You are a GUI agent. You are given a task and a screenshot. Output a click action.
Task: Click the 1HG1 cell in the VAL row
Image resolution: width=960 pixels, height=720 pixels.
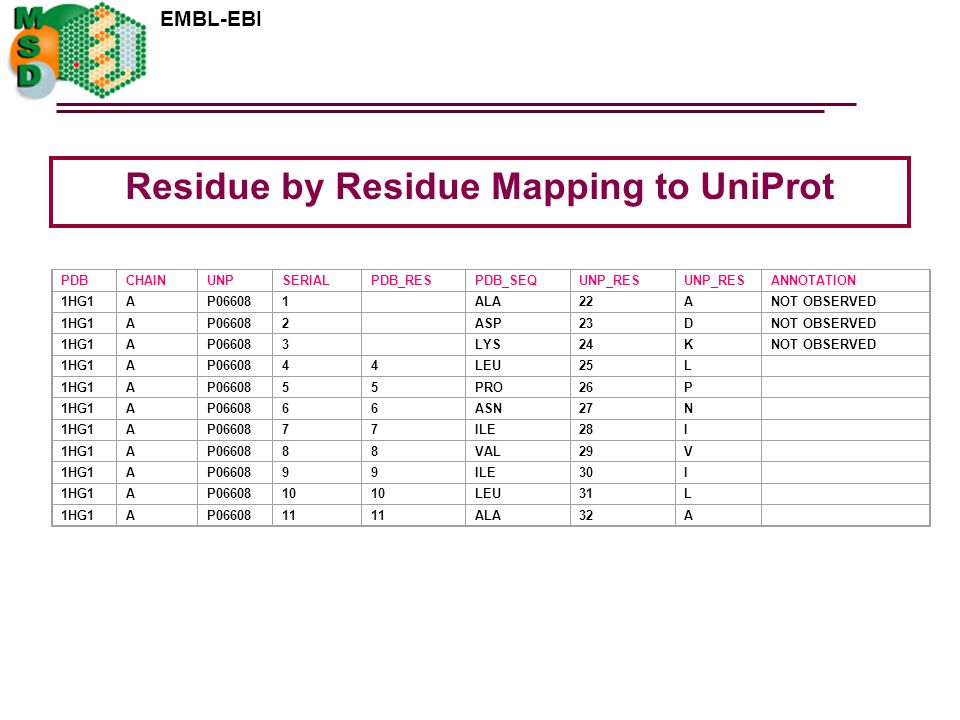77,451
